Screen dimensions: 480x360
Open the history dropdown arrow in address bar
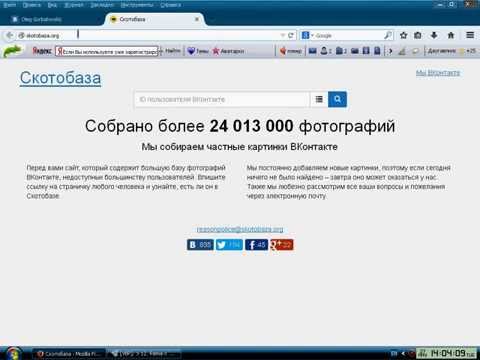pyautogui.click(x=283, y=35)
